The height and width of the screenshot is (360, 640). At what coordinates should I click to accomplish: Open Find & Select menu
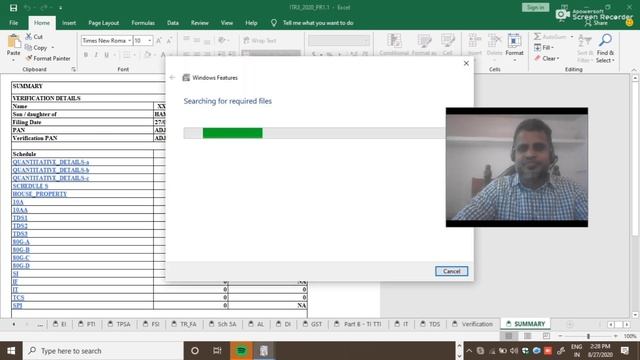tap(605, 48)
